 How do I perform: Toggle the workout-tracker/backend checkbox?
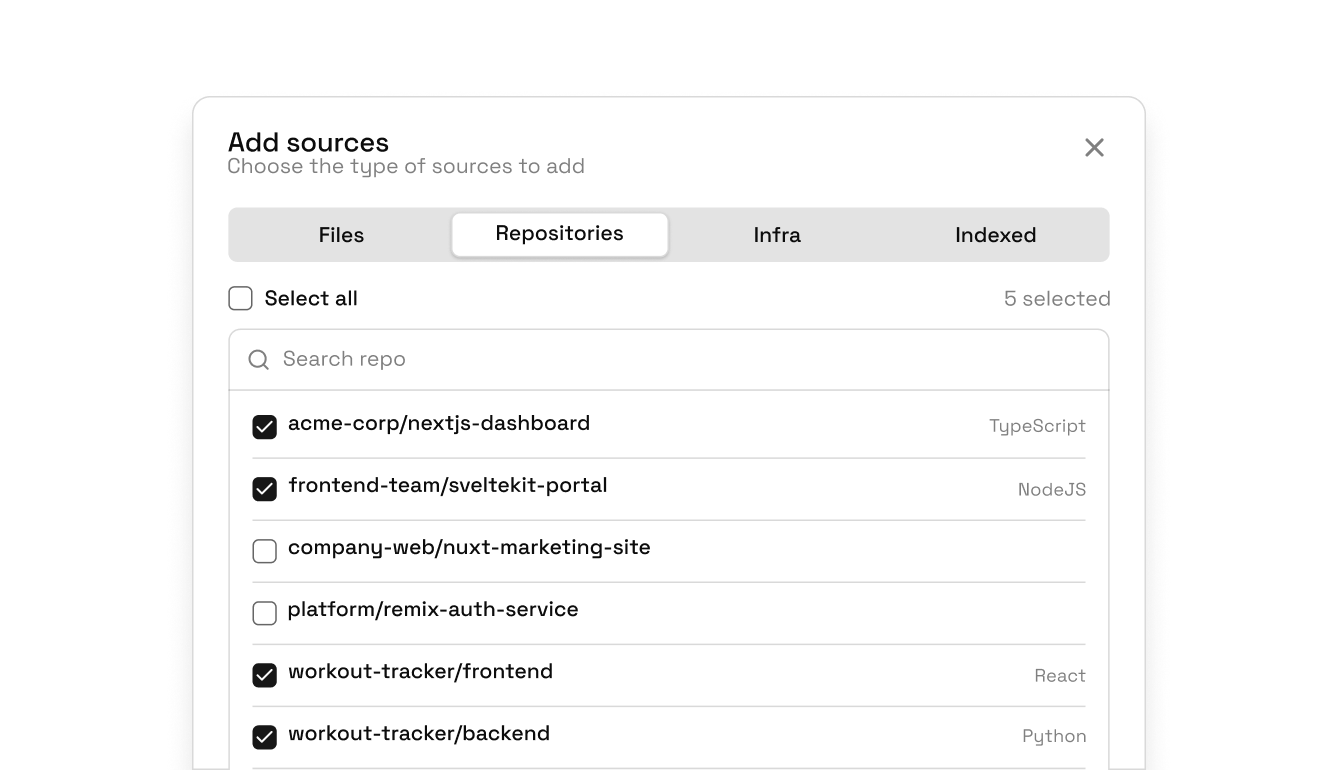click(x=264, y=737)
